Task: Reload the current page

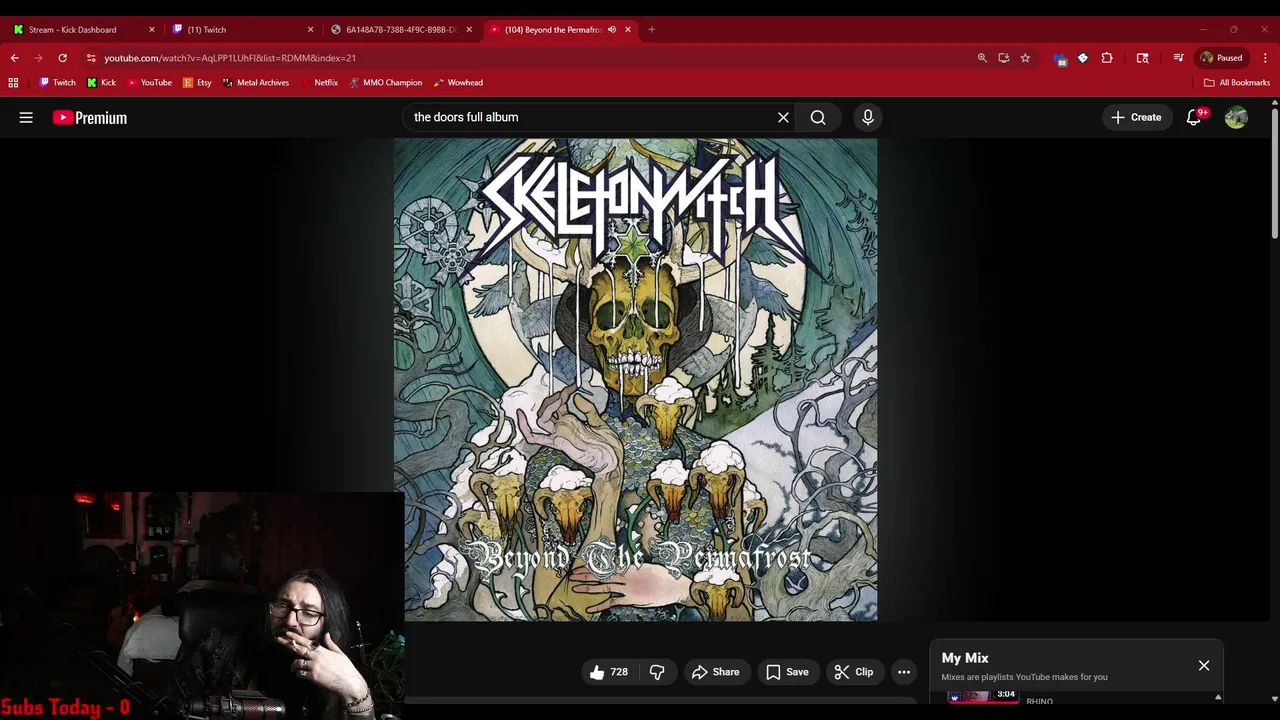Action: (62, 58)
